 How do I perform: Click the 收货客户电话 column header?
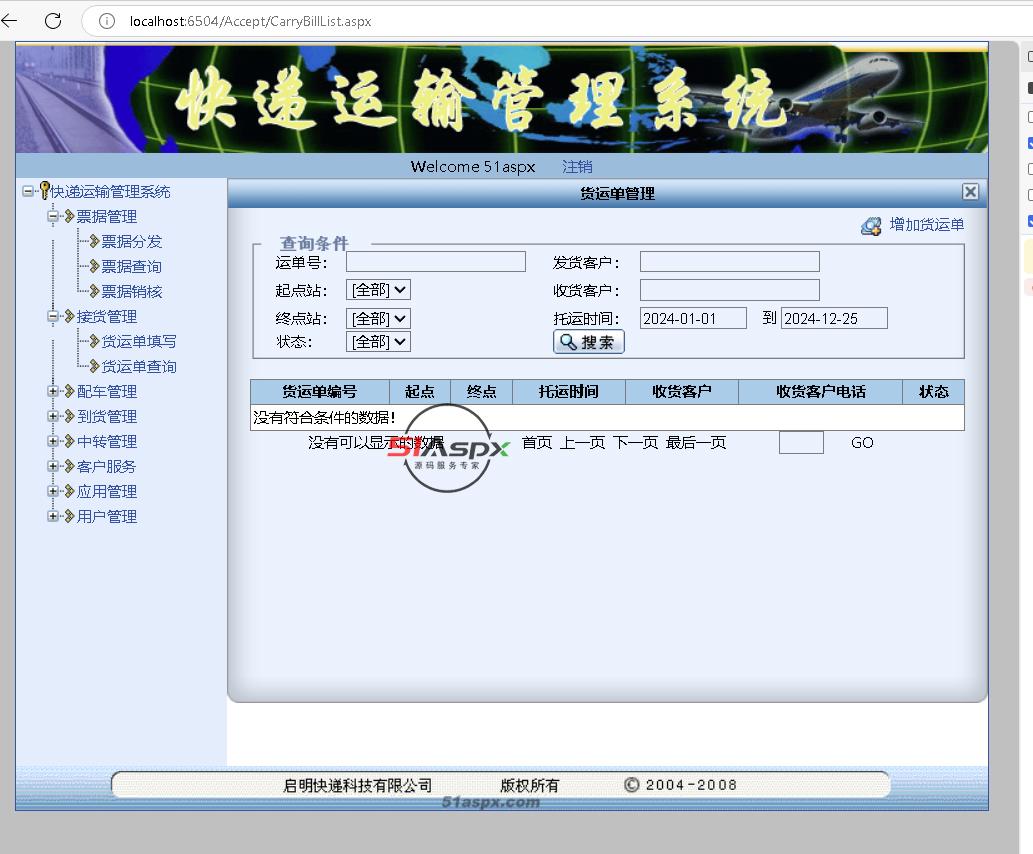[820, 391]
